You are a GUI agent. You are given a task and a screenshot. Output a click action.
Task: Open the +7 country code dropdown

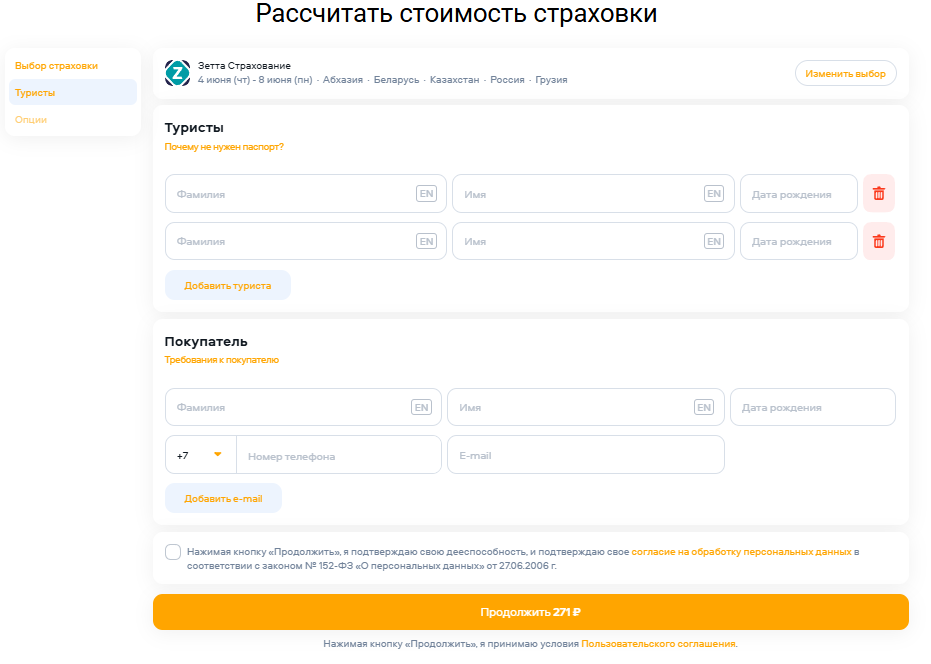201,455
